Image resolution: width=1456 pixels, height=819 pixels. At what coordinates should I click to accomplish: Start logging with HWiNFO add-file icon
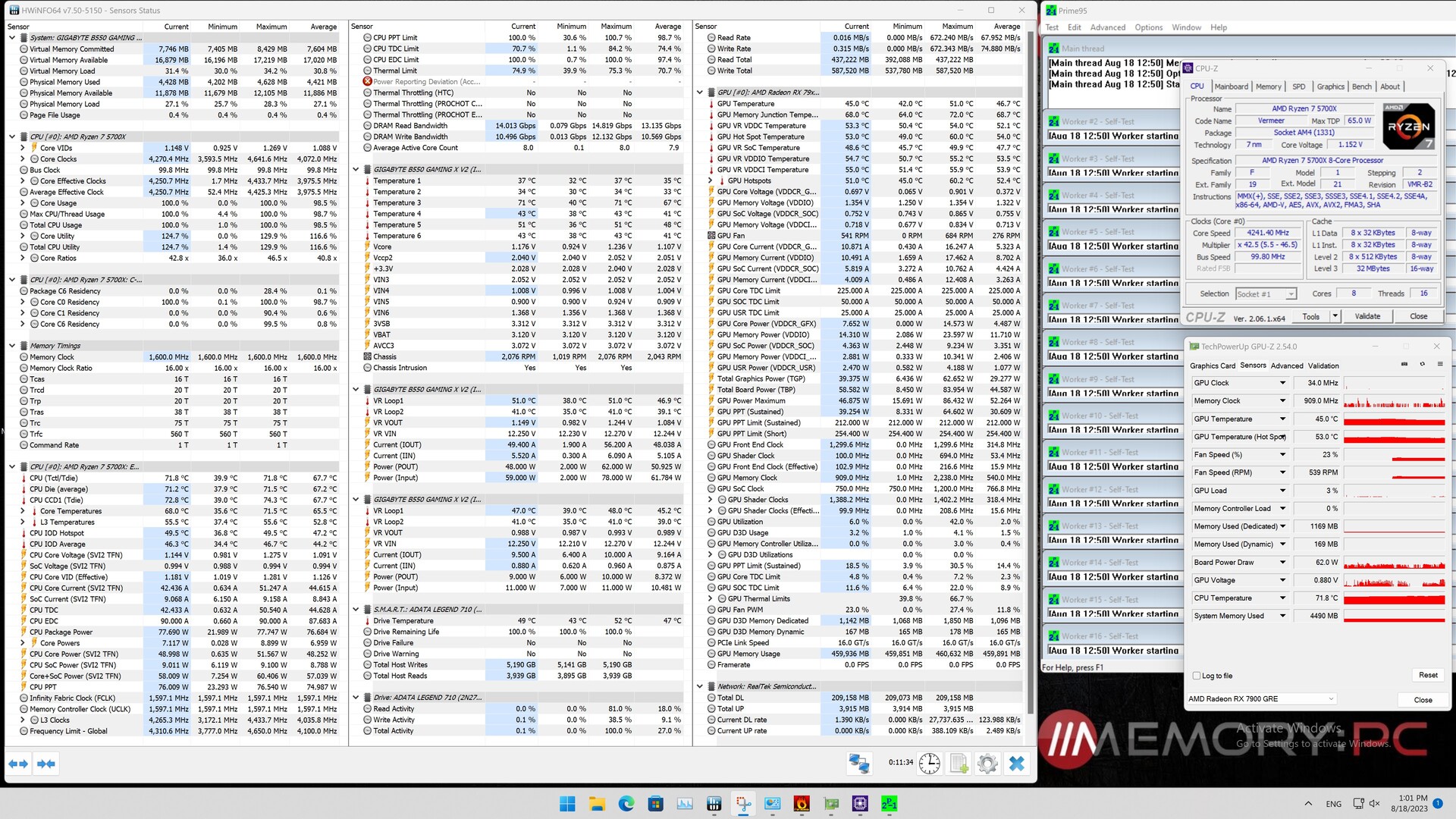(x=959, y=764)
